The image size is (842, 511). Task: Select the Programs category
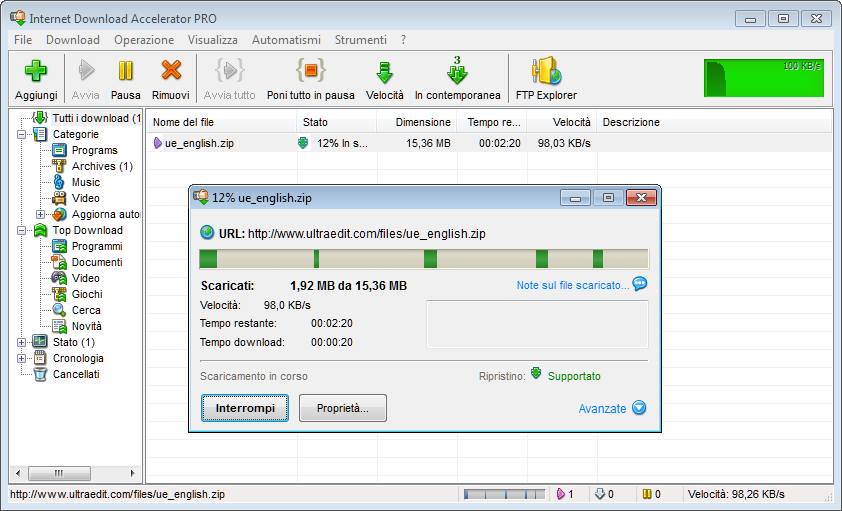click(95, 150)
